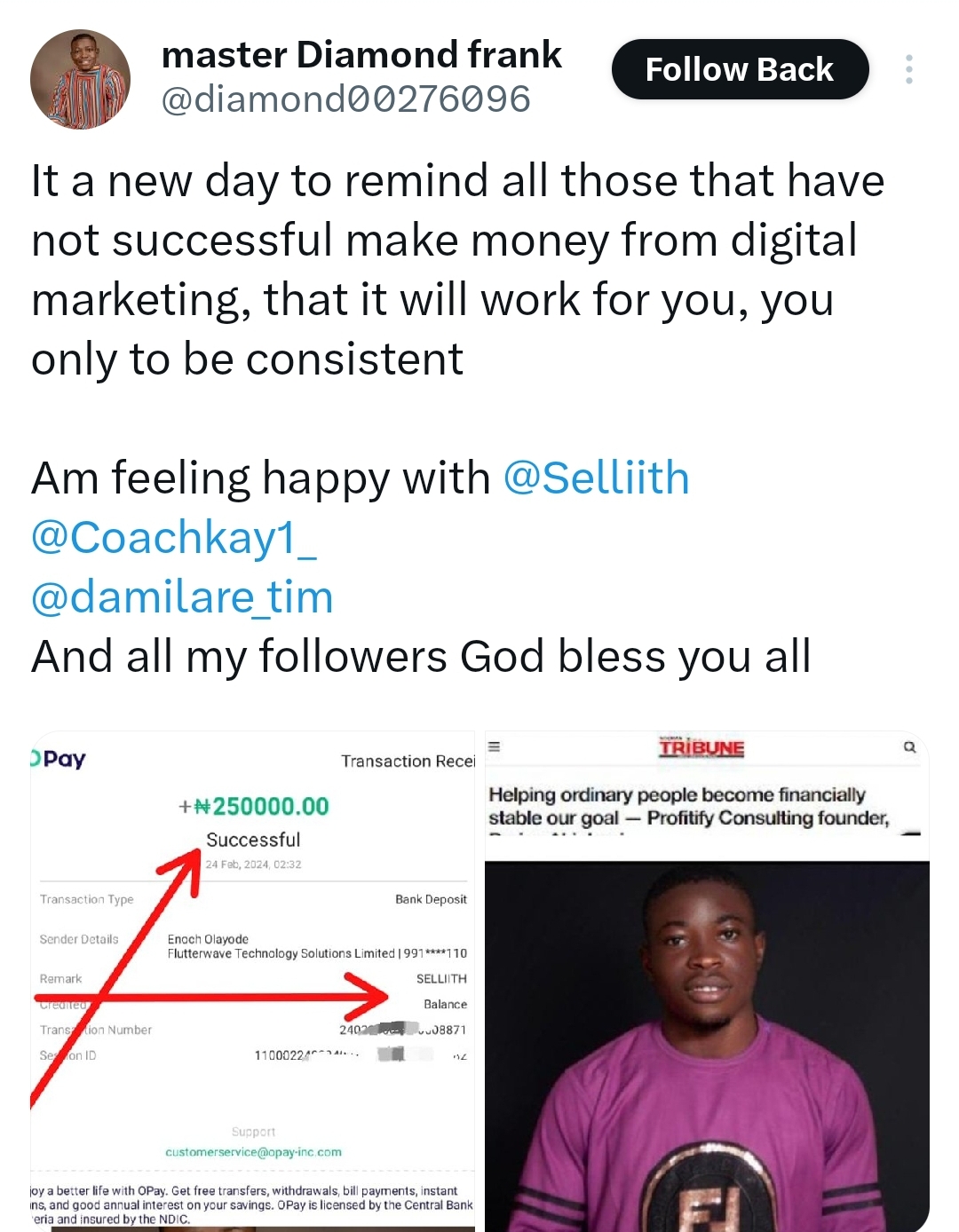The image size is (959, 1232).
Task: Click the master Diamond frank display name
Action: tap(361, 54)
